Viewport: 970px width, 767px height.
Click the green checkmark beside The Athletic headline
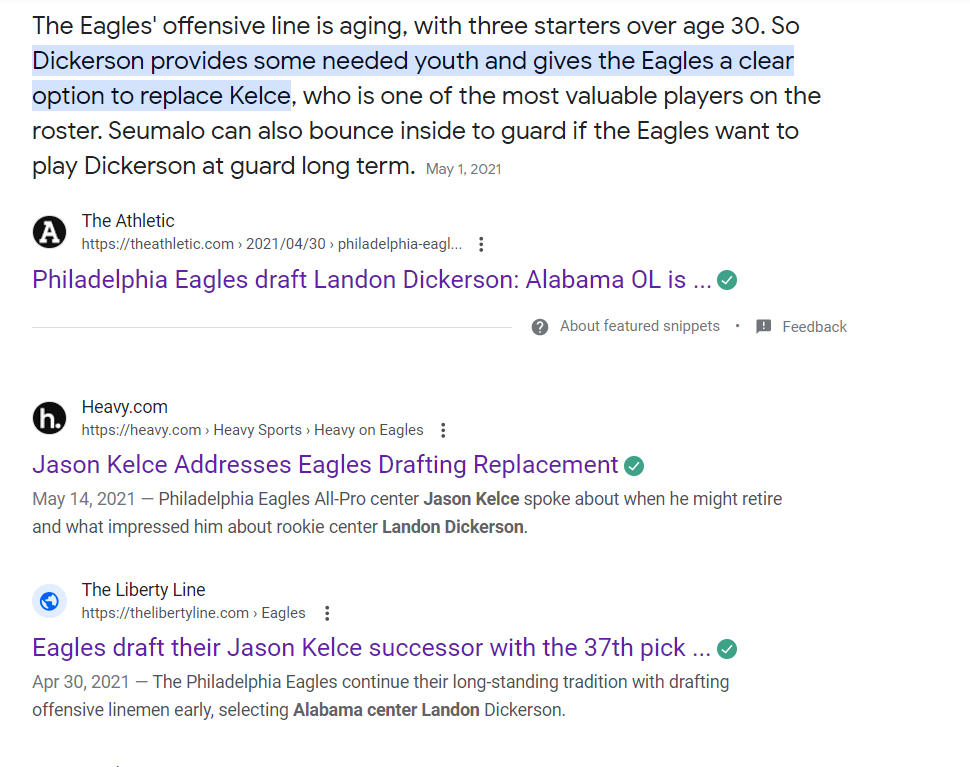coord(728,280)
